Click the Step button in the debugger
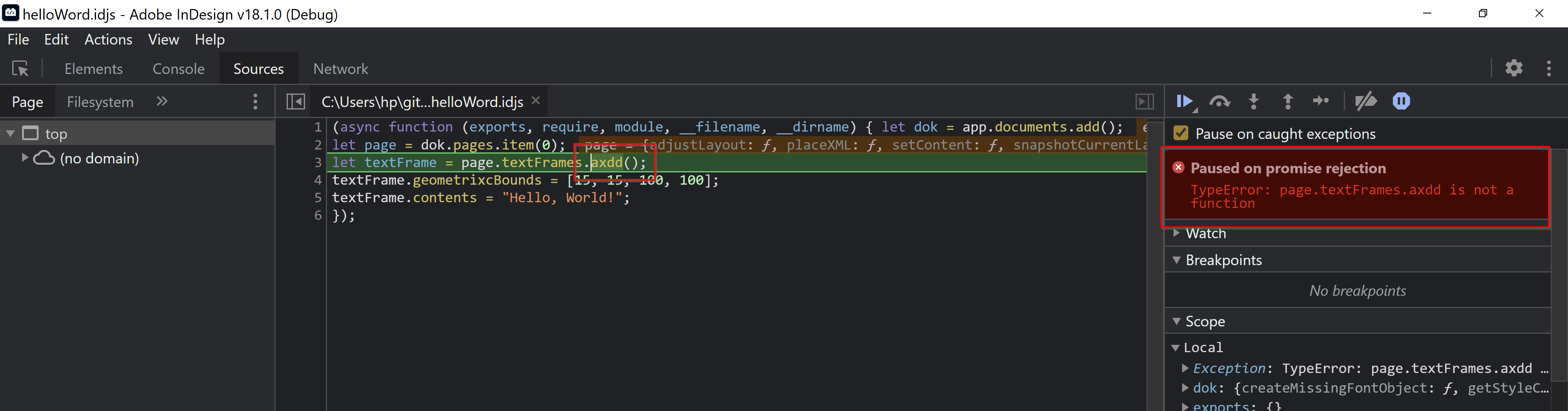This screenshot has width=1568, height=411. (x=1321, y=101)
